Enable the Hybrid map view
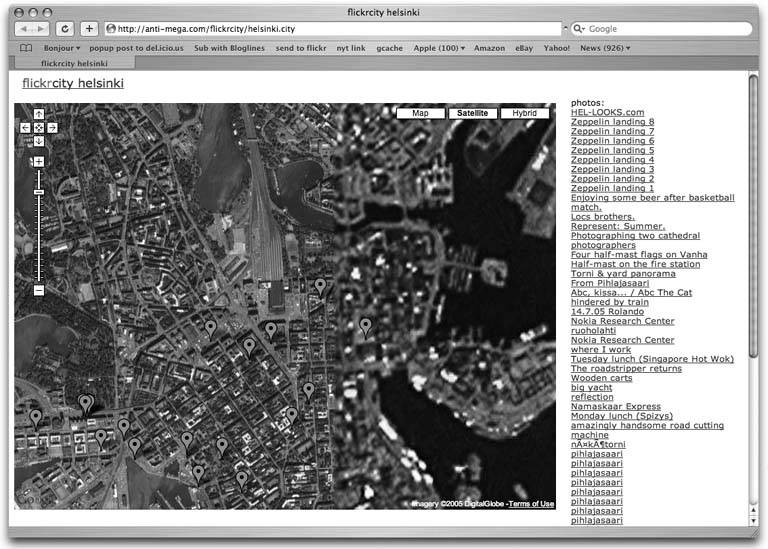Image resolution: width=768 pixels, height=549 pixels. point(524,114)
